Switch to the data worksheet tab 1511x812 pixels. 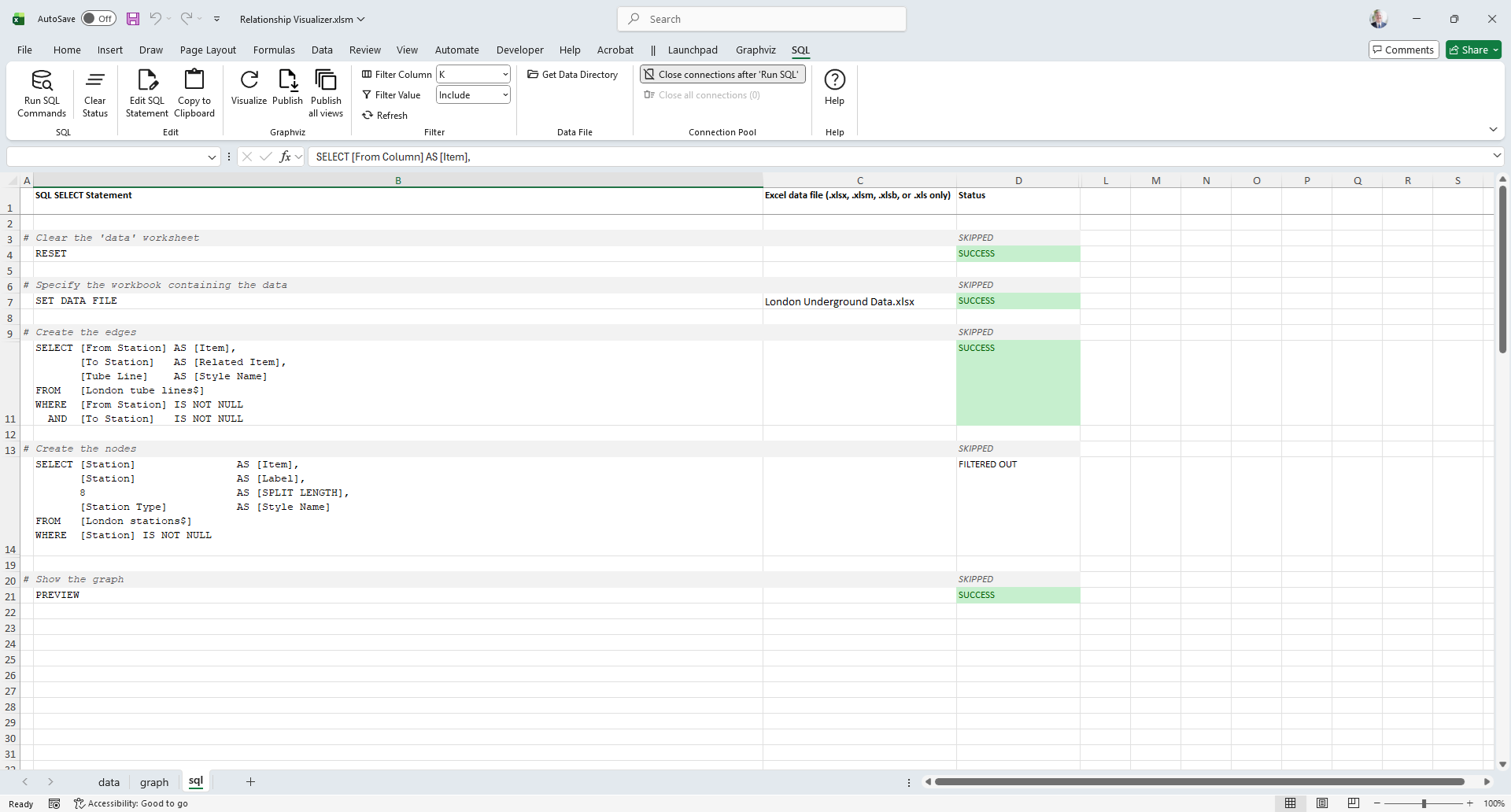(109, 782)
